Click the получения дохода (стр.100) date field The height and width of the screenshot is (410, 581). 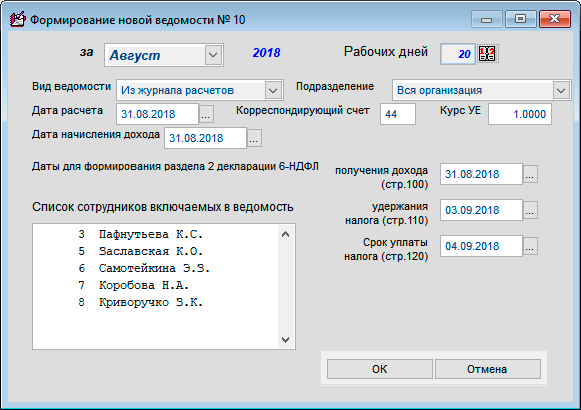coord(481,174)
